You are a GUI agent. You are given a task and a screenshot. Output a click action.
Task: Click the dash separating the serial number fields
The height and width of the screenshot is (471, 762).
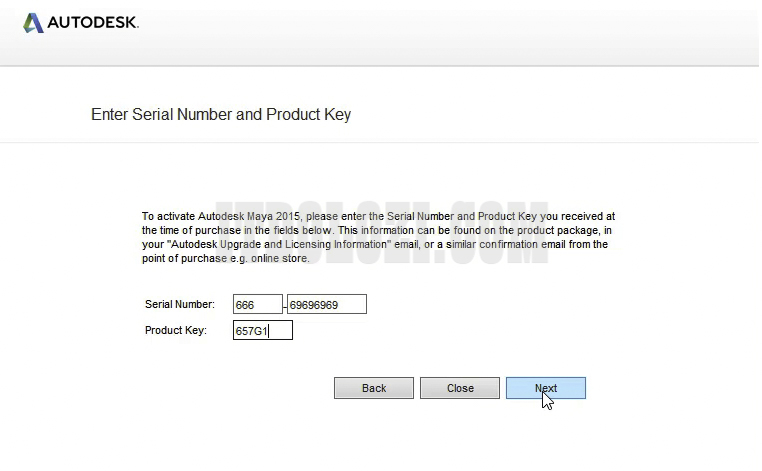tap(285, 304)
